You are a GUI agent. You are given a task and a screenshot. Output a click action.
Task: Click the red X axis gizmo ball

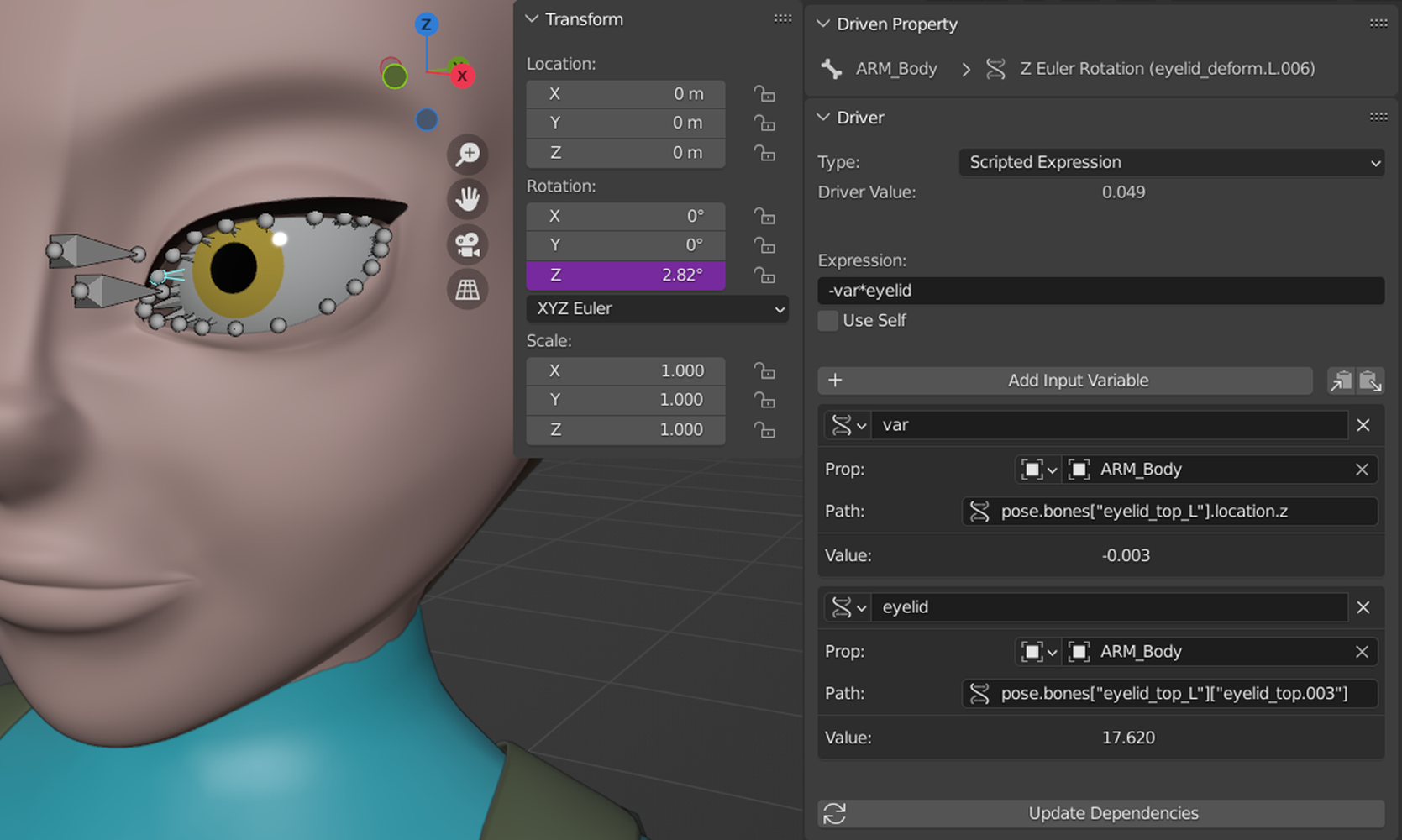coord(462,76)
